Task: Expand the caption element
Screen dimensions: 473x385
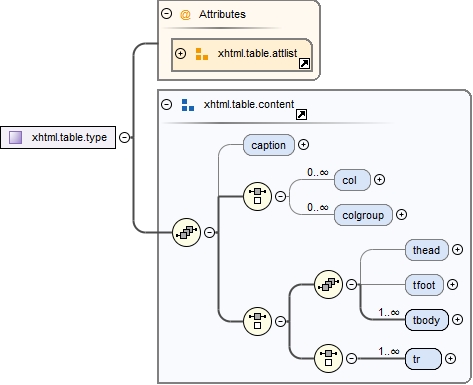Action: pos(303,145)
